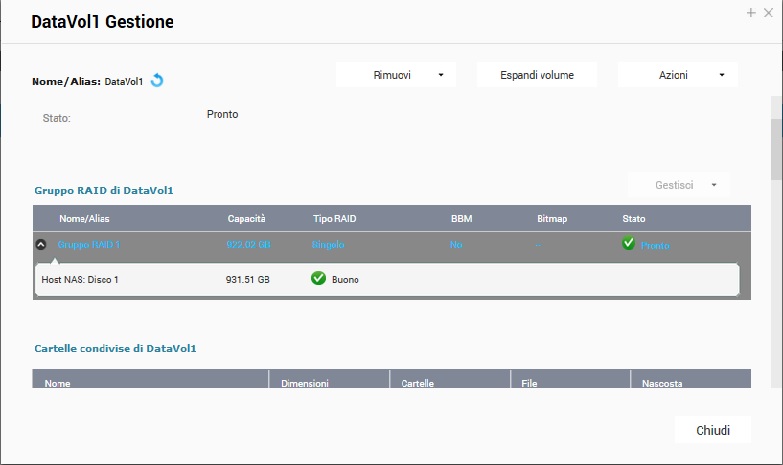The width and height of the screenshot is (783, 465).
Task: Click the File column header
Action: 529,382
